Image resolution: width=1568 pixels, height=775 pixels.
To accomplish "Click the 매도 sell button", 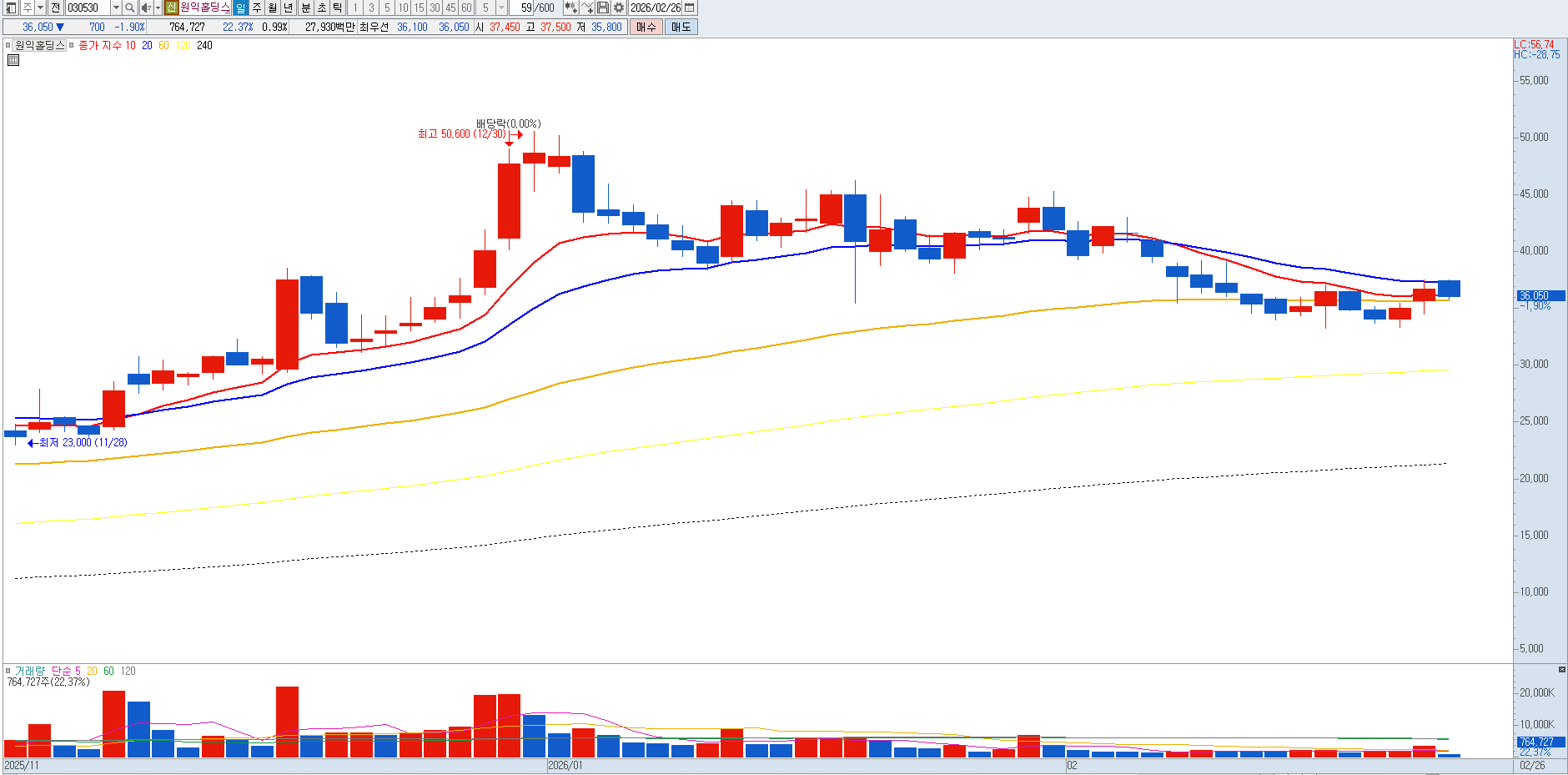I will coord(681,27).
